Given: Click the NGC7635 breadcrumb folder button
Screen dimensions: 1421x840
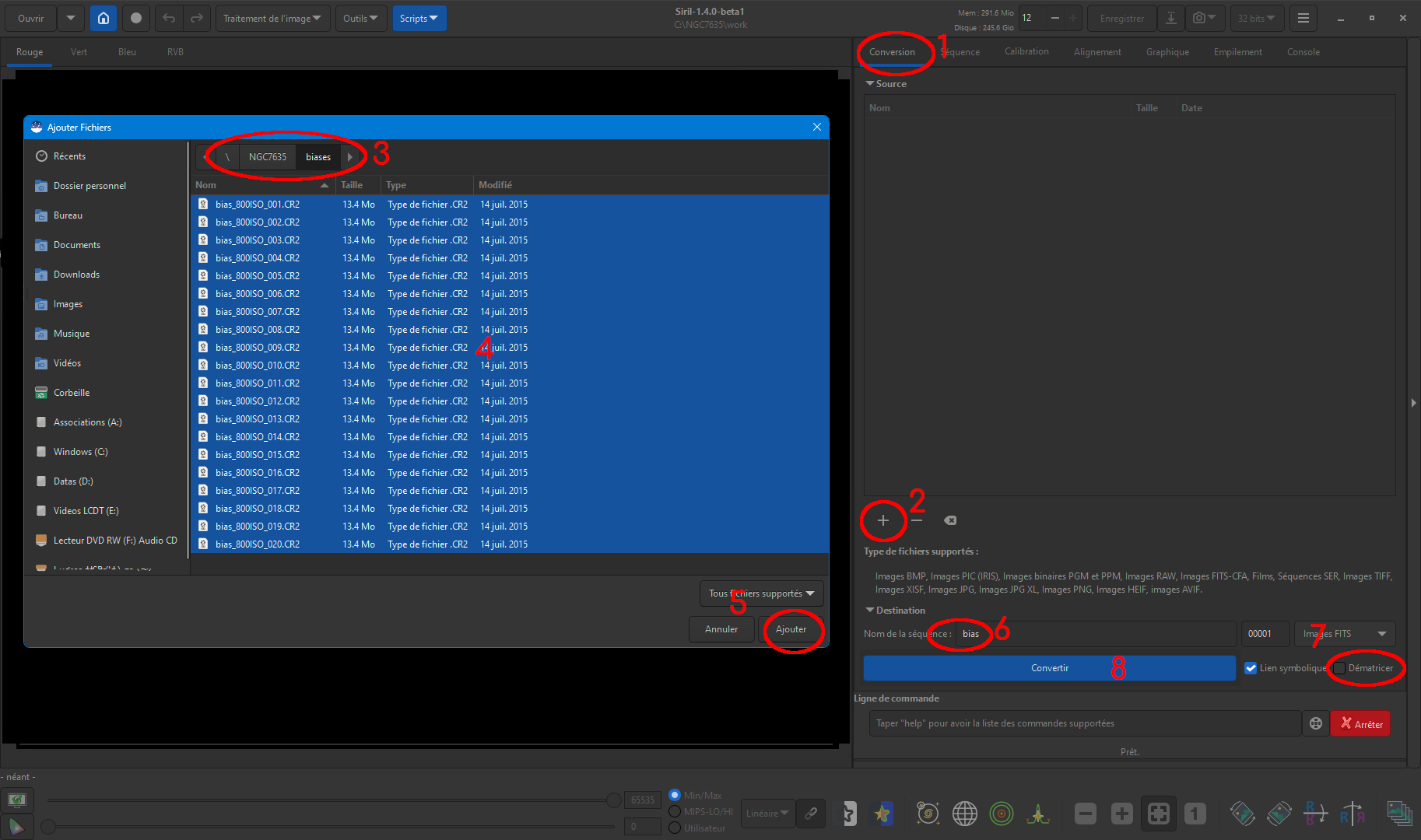Looking at the screenshot, I should pos(267,156).
